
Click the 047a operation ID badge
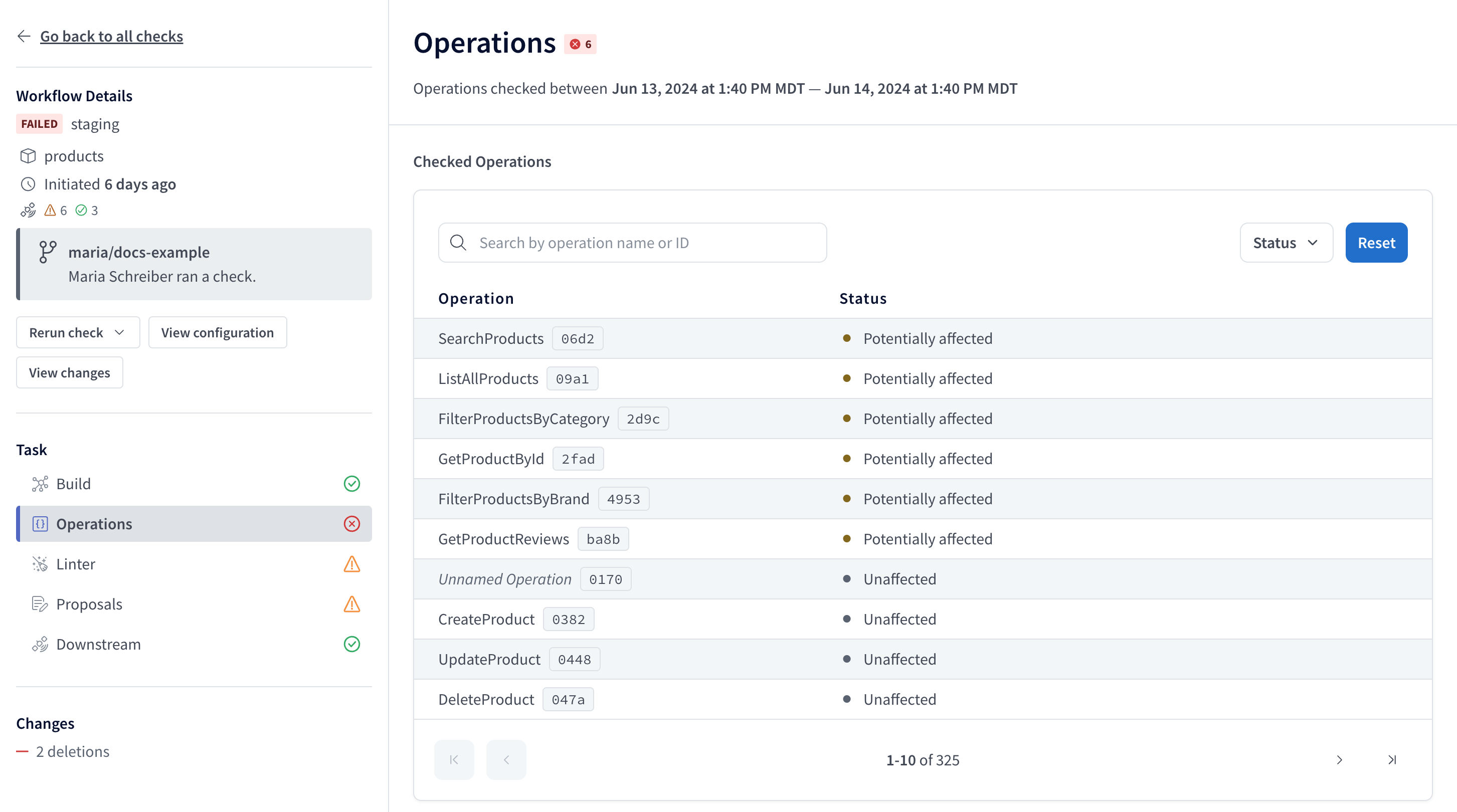tap(568, 700)
